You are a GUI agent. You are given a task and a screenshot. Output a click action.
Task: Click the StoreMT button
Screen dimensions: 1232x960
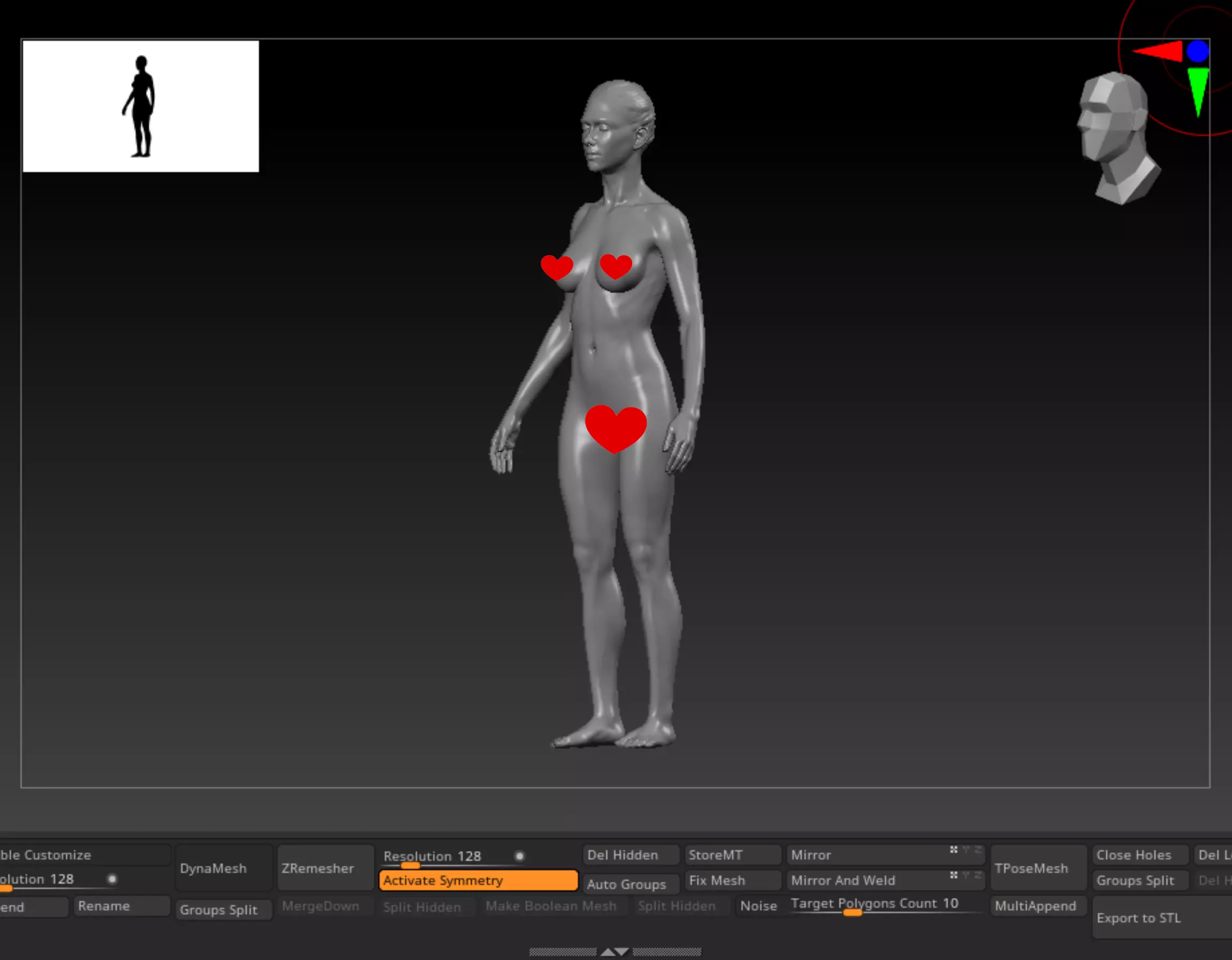[x=733, y=855]
